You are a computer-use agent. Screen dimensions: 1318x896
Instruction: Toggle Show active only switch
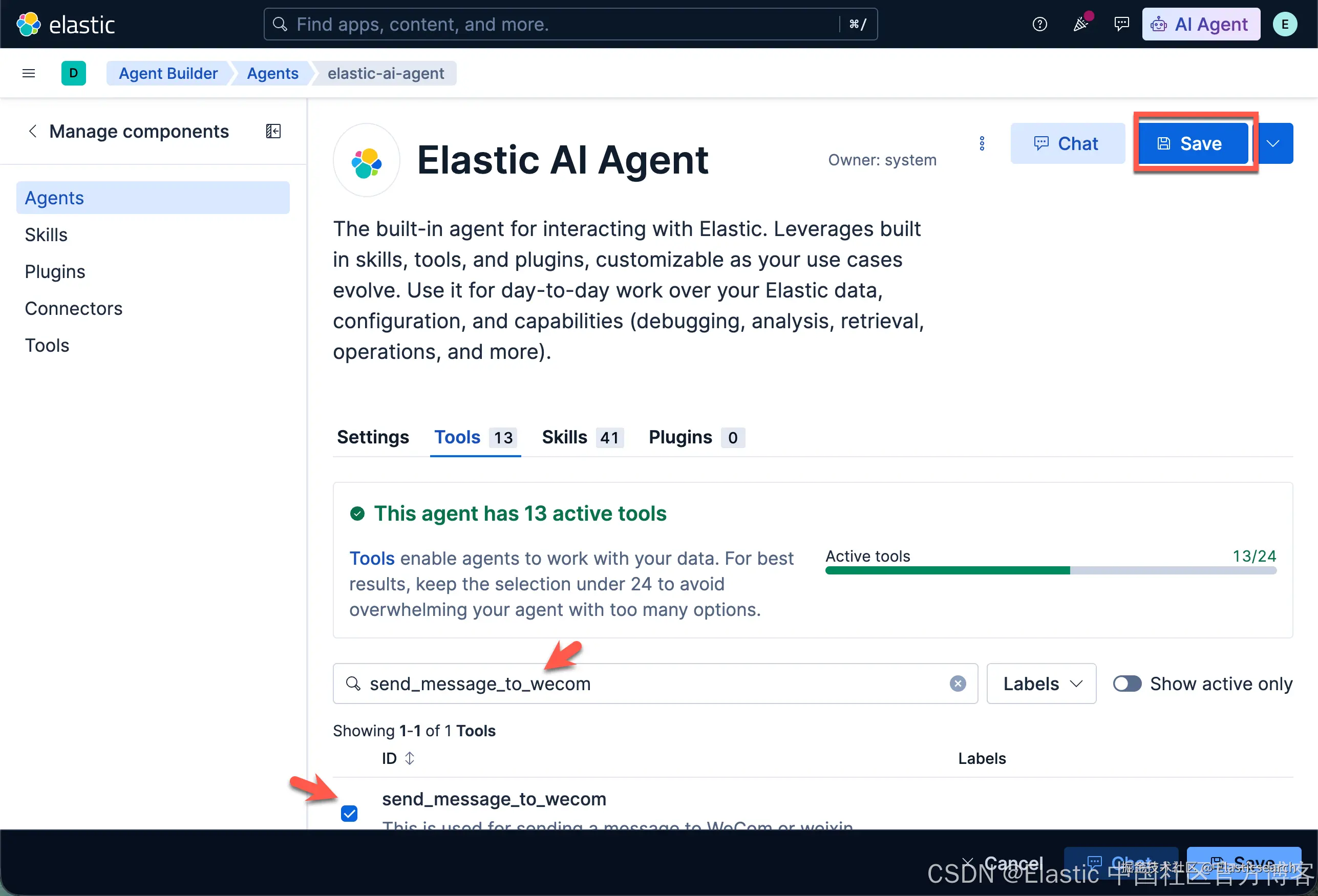1127,684
